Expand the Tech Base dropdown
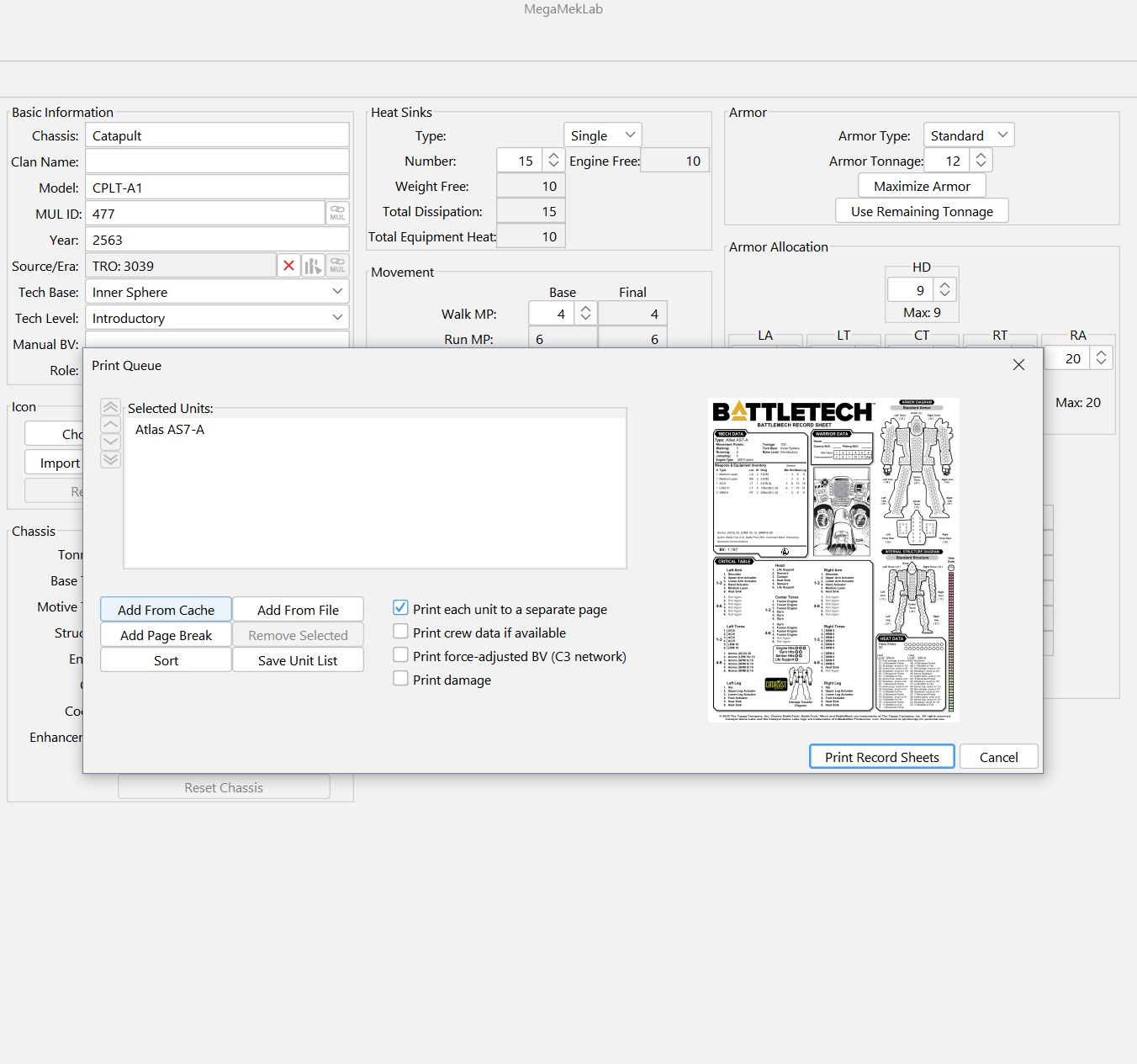Screen dimensions: 1137x1064 (217, 292)
